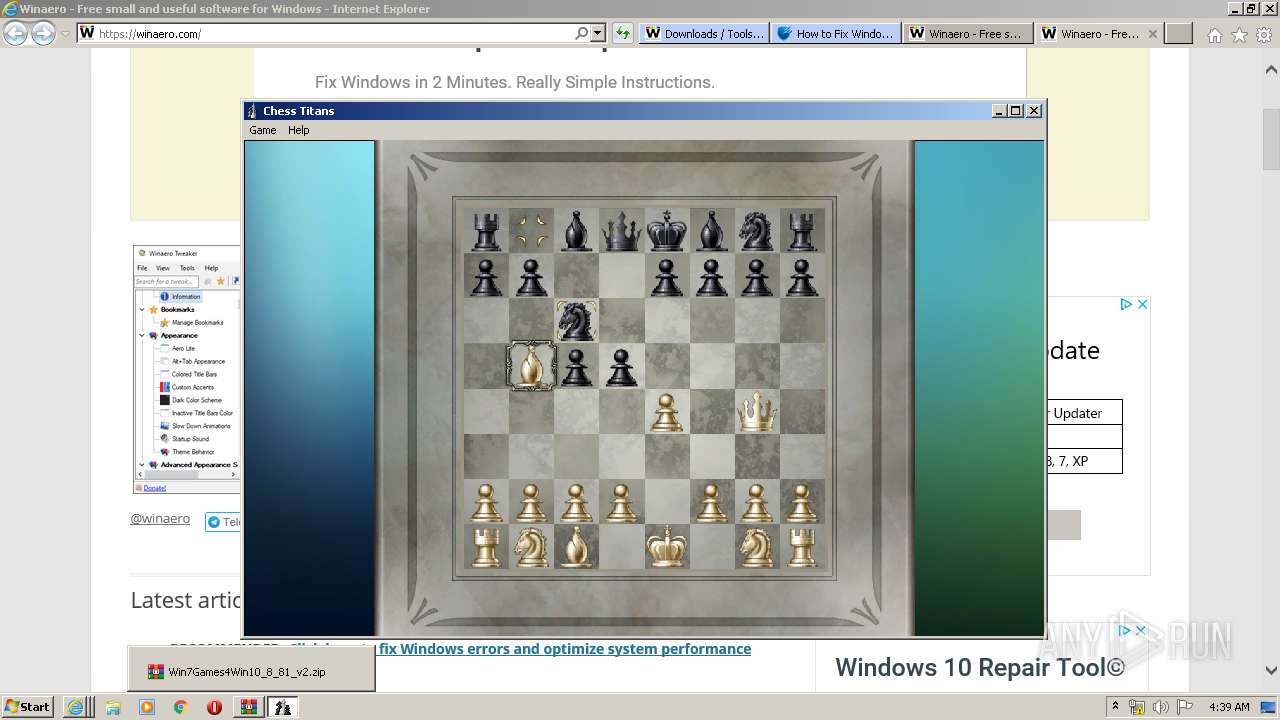Open IE Tools gear icon
The width and height of the screenshot is (1280, 720).
click(x=1264, y=34)
